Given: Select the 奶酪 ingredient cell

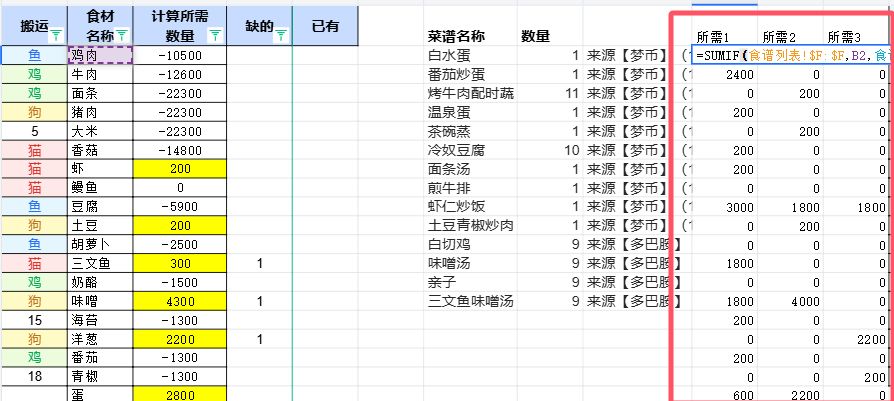Looking at the screenshot, I should point(100,282).
